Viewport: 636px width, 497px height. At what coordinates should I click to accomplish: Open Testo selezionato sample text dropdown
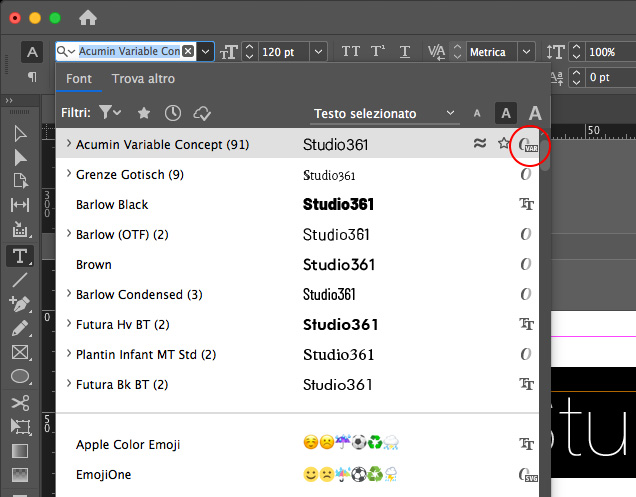click(x=386, y=114)
